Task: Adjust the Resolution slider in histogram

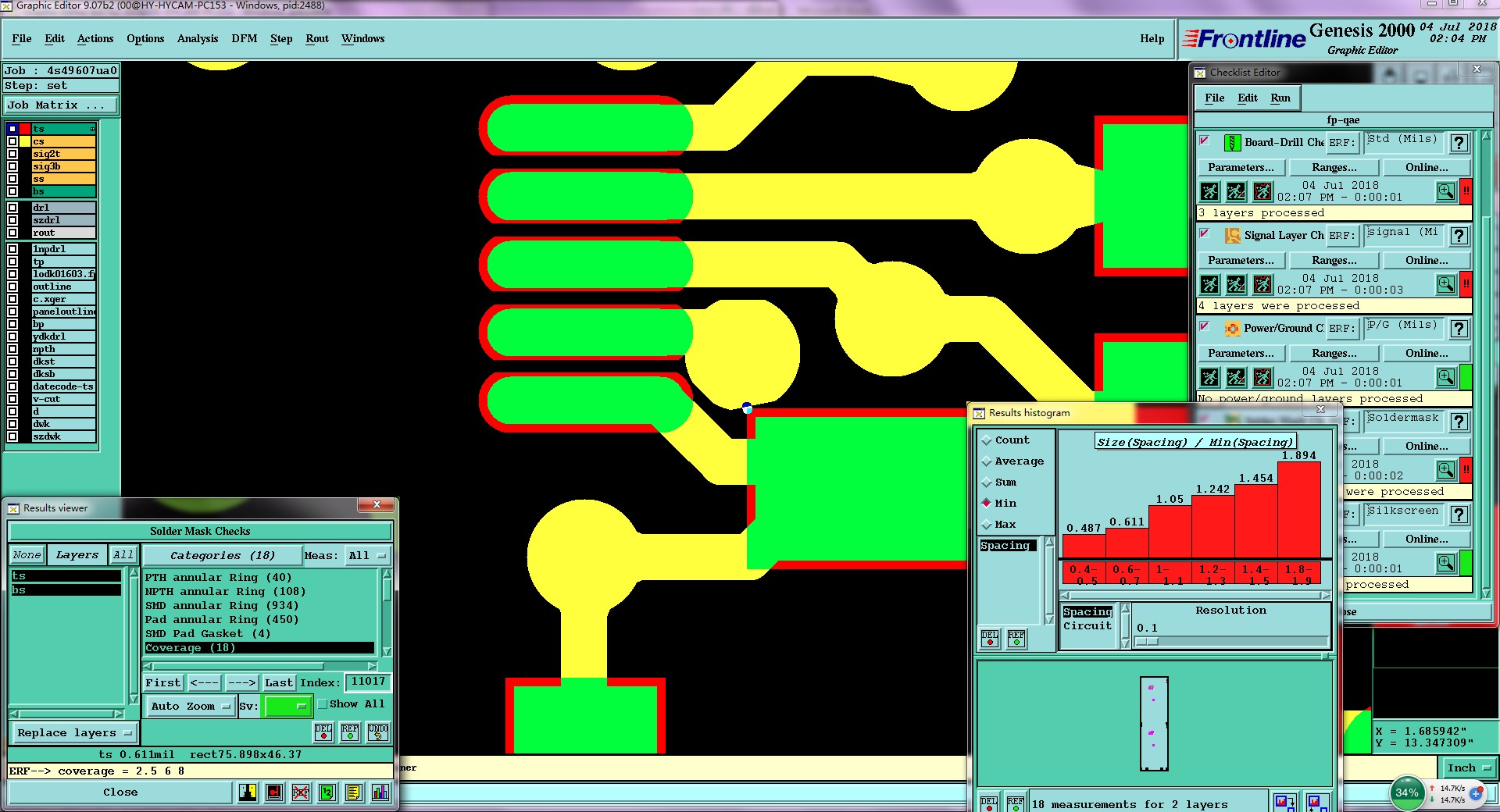Action: (1147, 642)
